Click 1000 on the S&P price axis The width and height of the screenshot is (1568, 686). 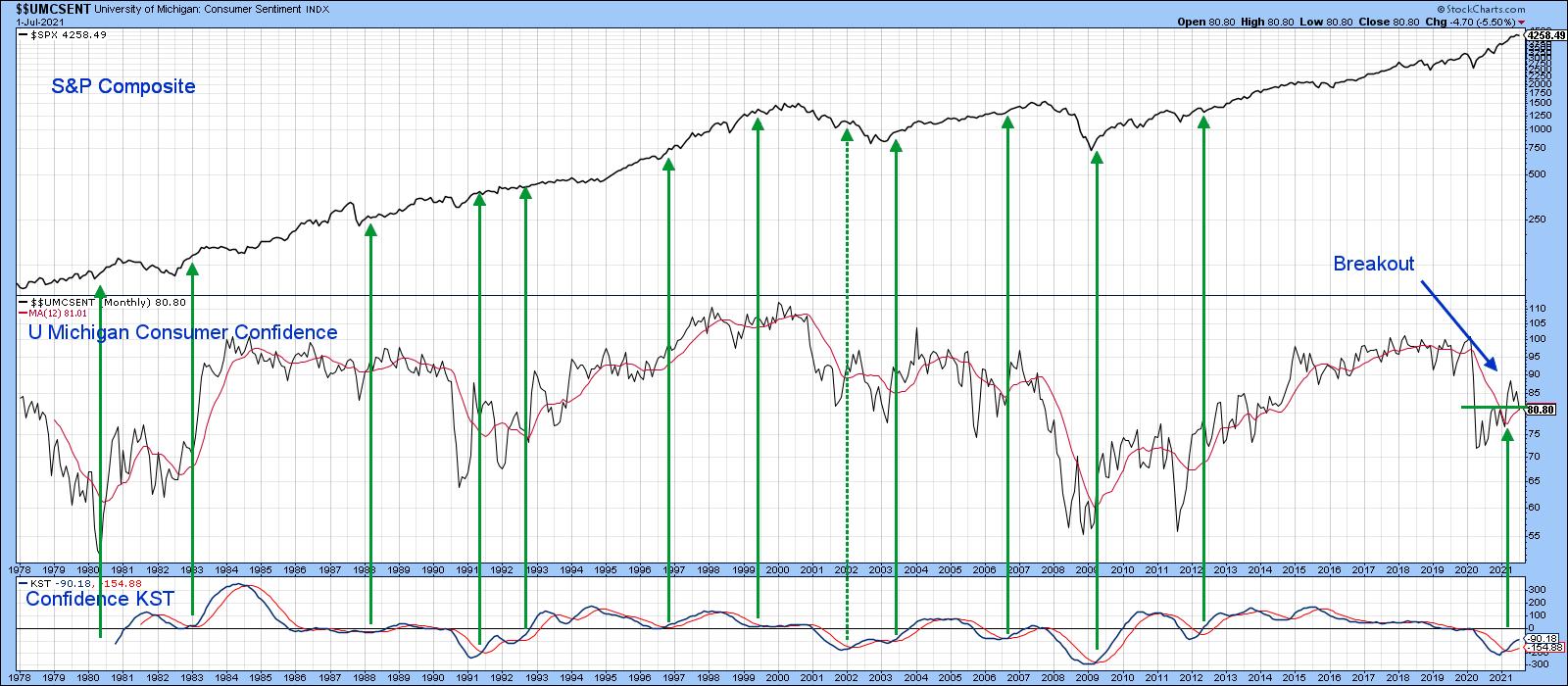click(1541, 129)
